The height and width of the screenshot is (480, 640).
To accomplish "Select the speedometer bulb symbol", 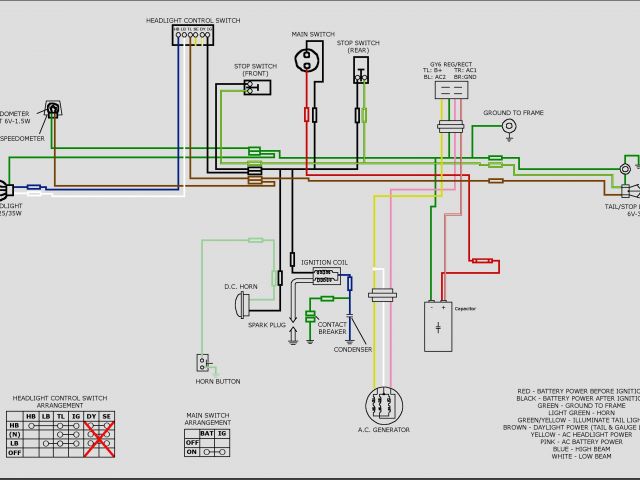I will coord(52,109).
